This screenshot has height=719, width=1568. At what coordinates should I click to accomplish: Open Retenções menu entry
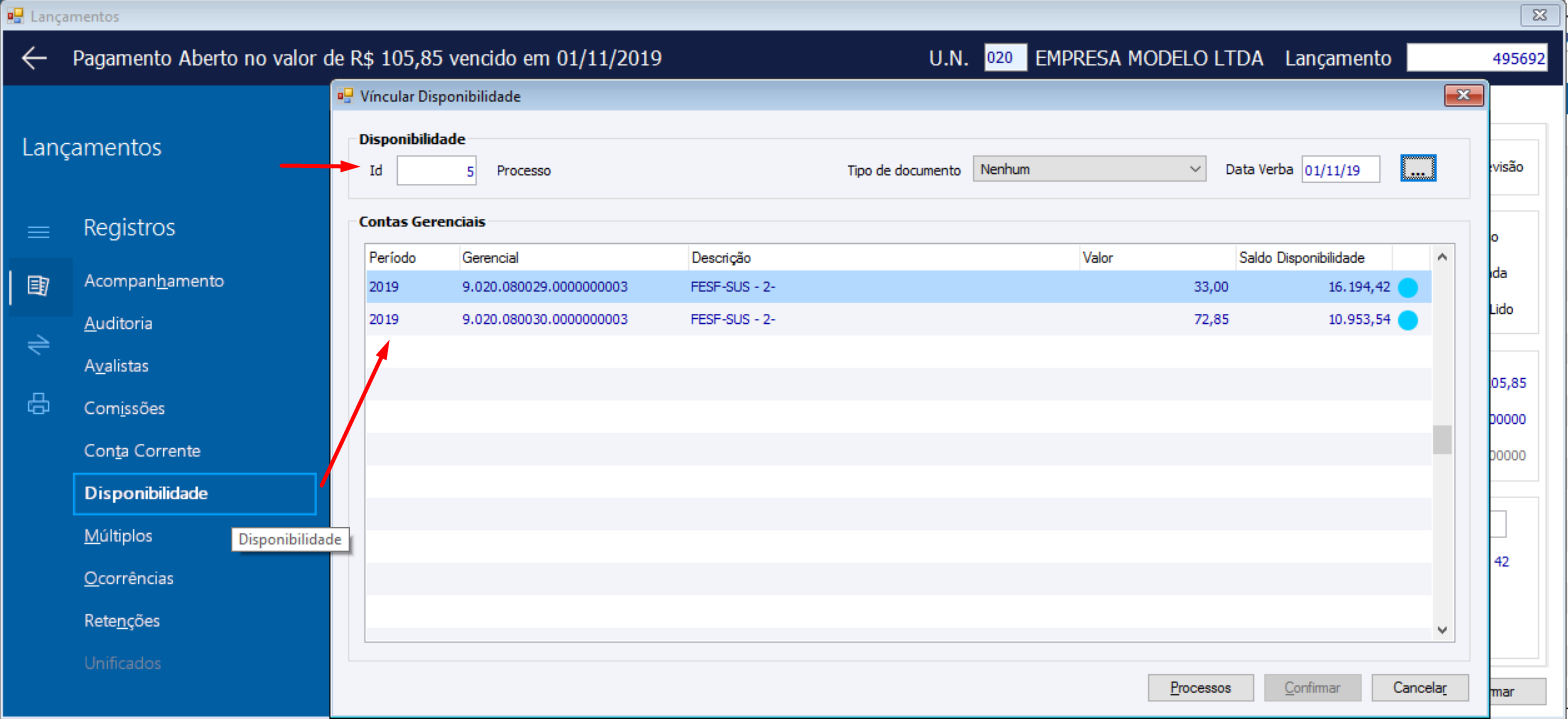pyautogui.click(x=122, y=621)
